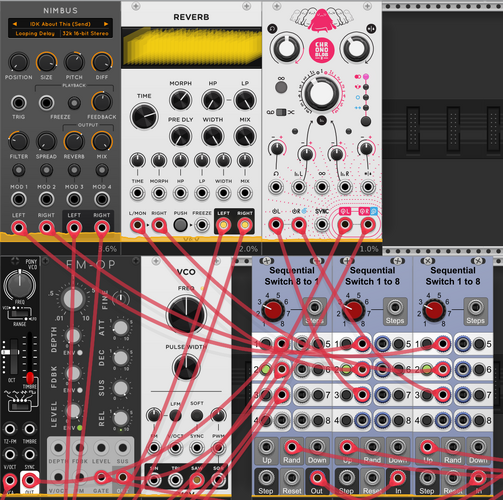Flip the Chronoblob tape/ping-pong slide switch
Screen dimensions: 503x500
point(281,112)
